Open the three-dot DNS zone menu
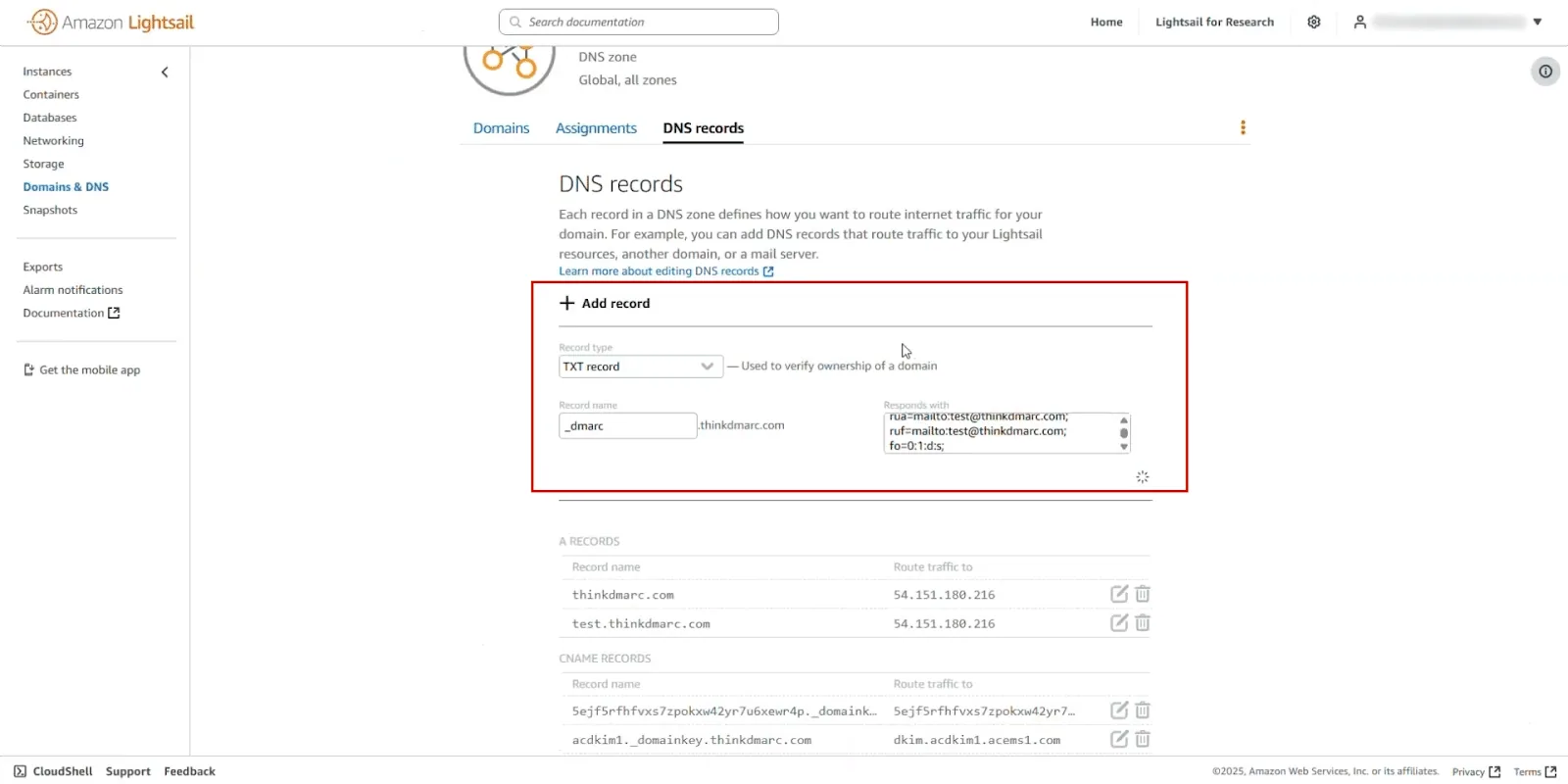The height and width of the screenshot is (784, 1568). [x=1243, y=127]
